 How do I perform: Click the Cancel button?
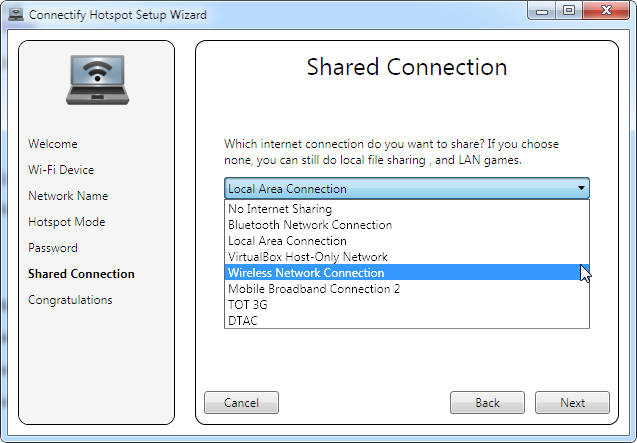tap(241, 402)
